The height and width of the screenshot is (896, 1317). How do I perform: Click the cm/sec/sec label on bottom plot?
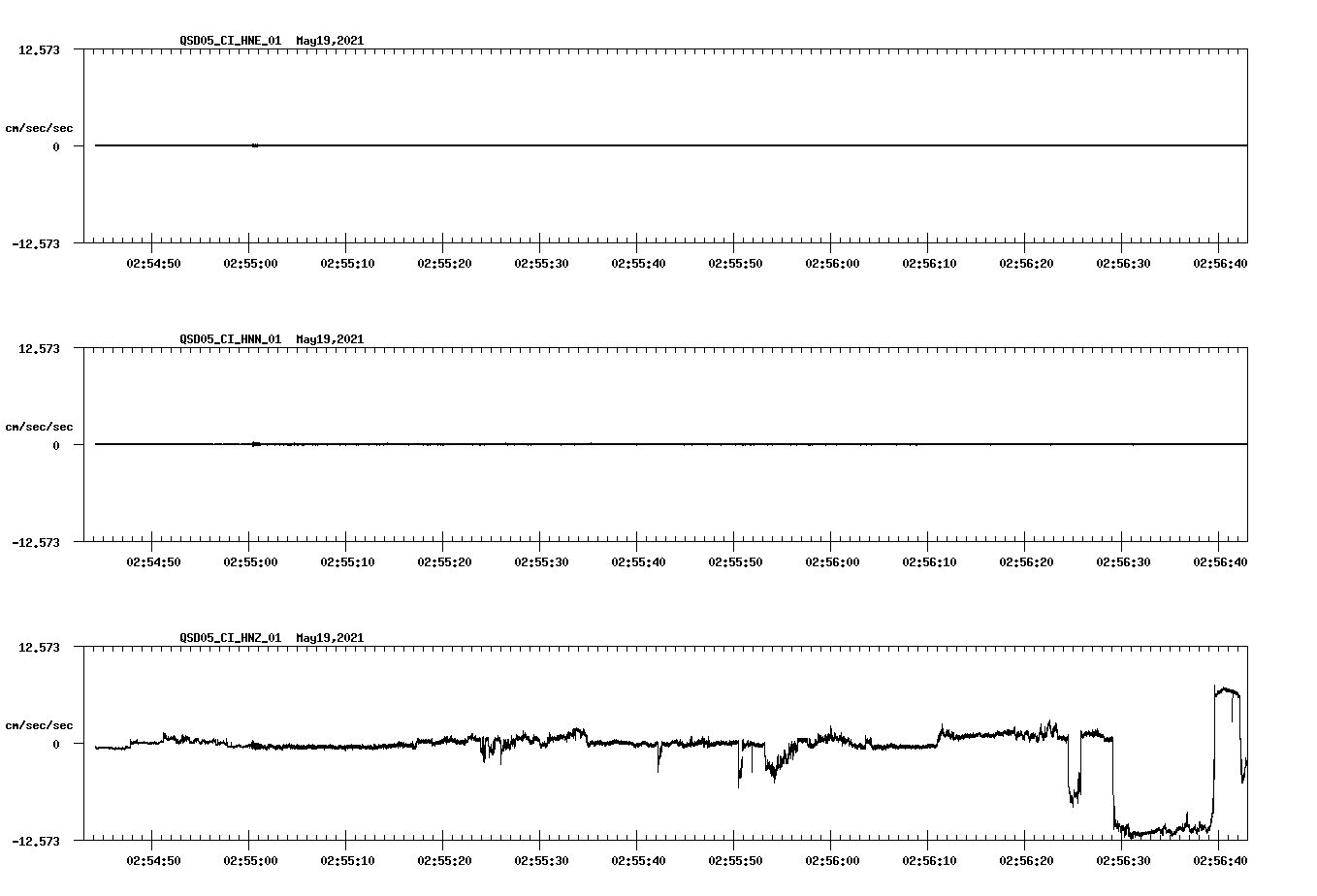click(x=40, y=723)
